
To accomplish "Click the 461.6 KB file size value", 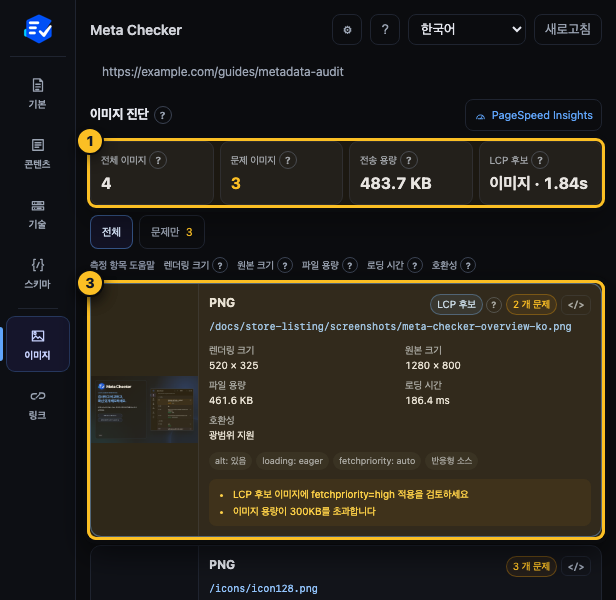I will coord(231,401).
